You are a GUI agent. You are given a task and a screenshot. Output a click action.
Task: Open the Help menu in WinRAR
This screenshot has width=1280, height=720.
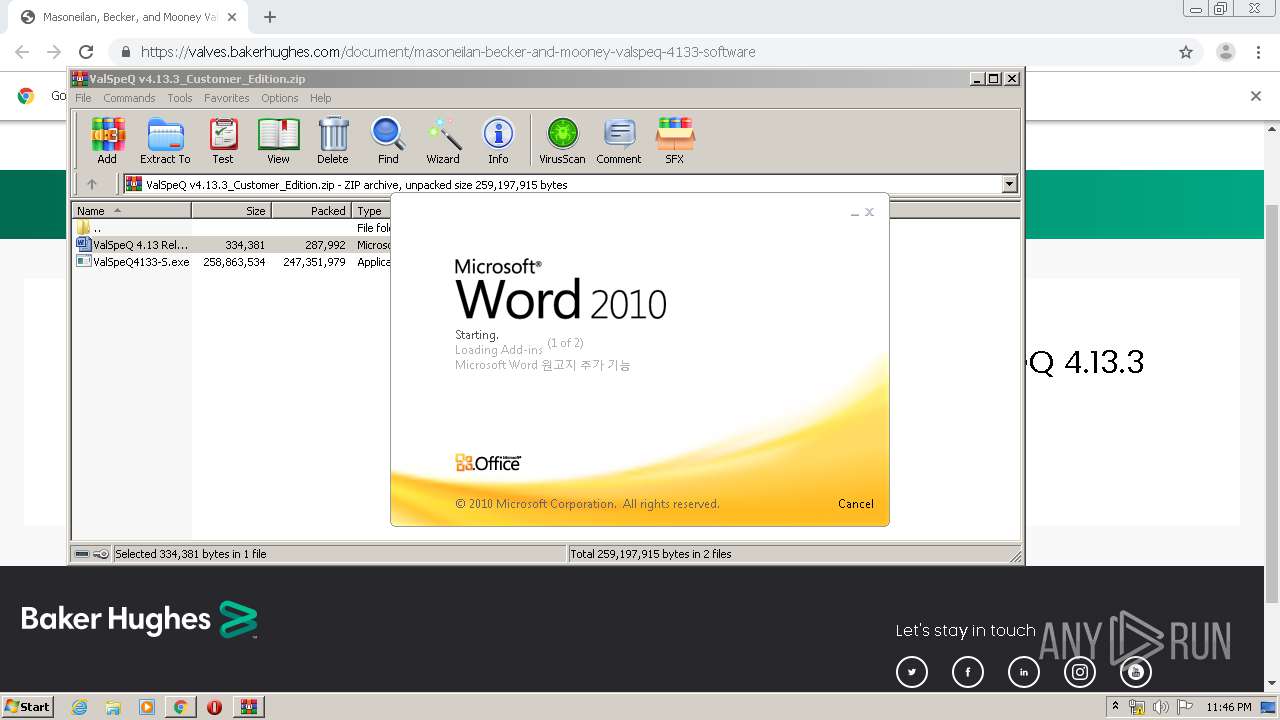[320, 98]
